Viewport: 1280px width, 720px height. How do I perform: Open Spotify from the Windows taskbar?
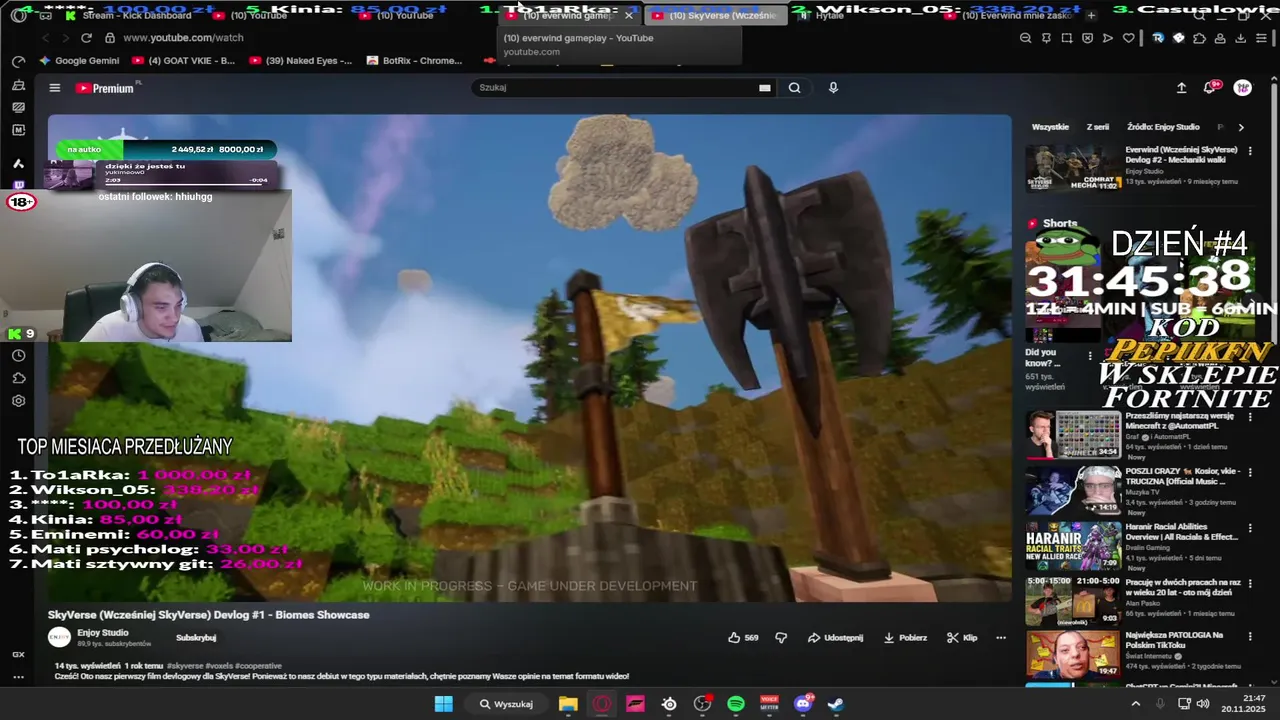point(736,704)
